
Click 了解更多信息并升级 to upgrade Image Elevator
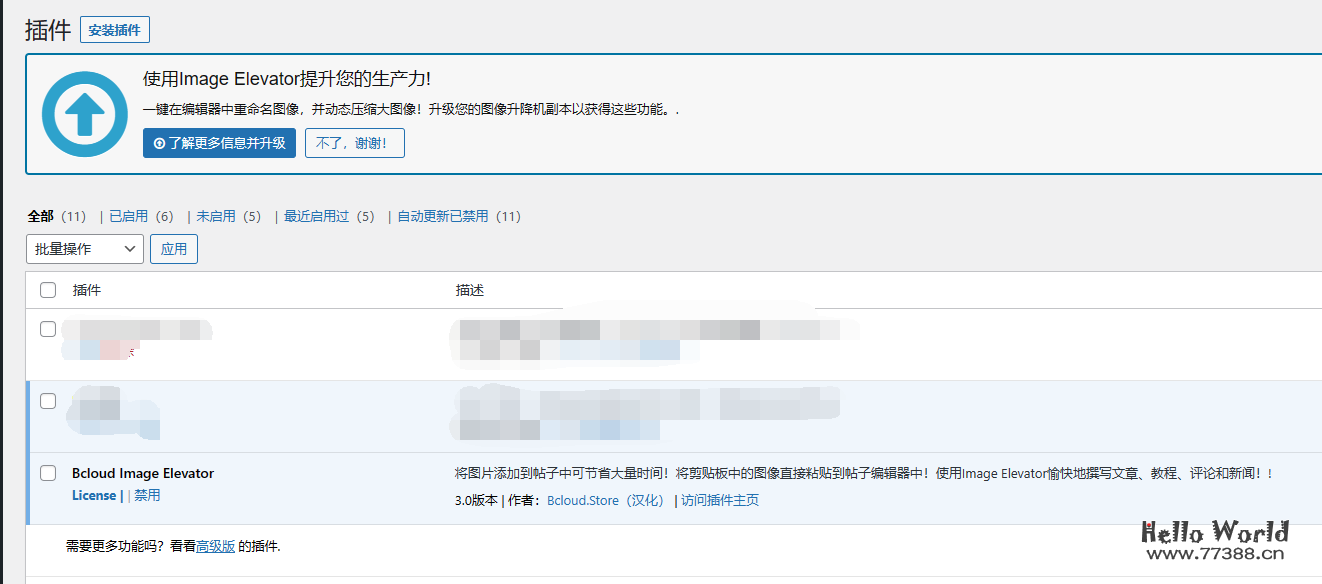(219, 143)
